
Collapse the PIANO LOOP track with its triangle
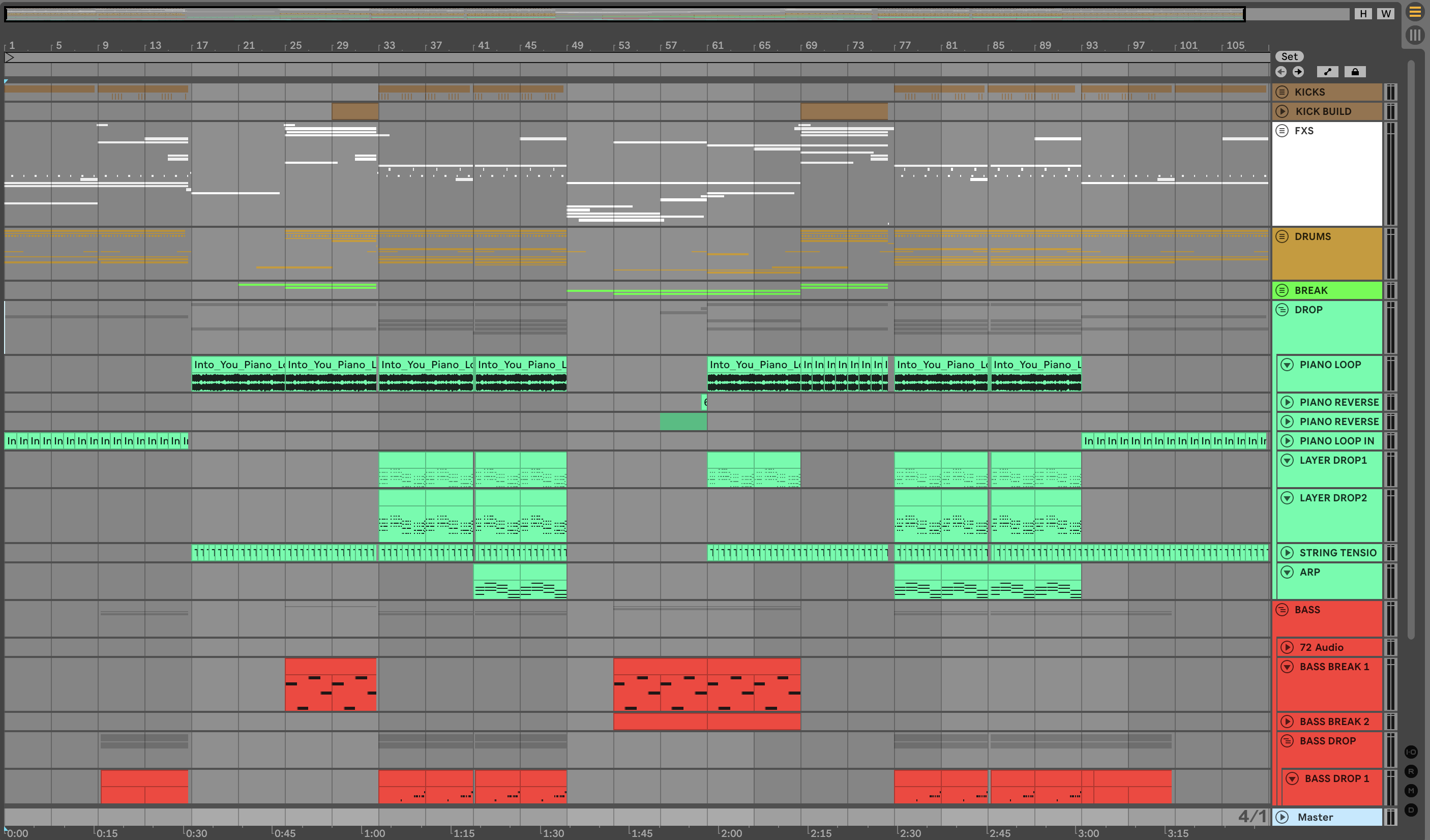[1287, 365]
